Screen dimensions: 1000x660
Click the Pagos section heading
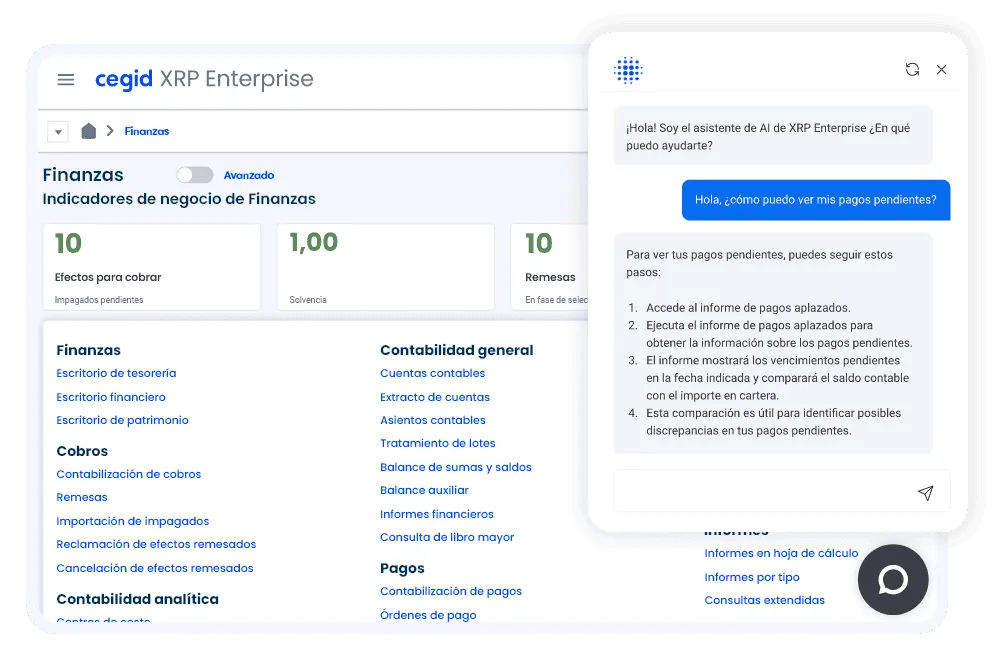pos(402,568)
